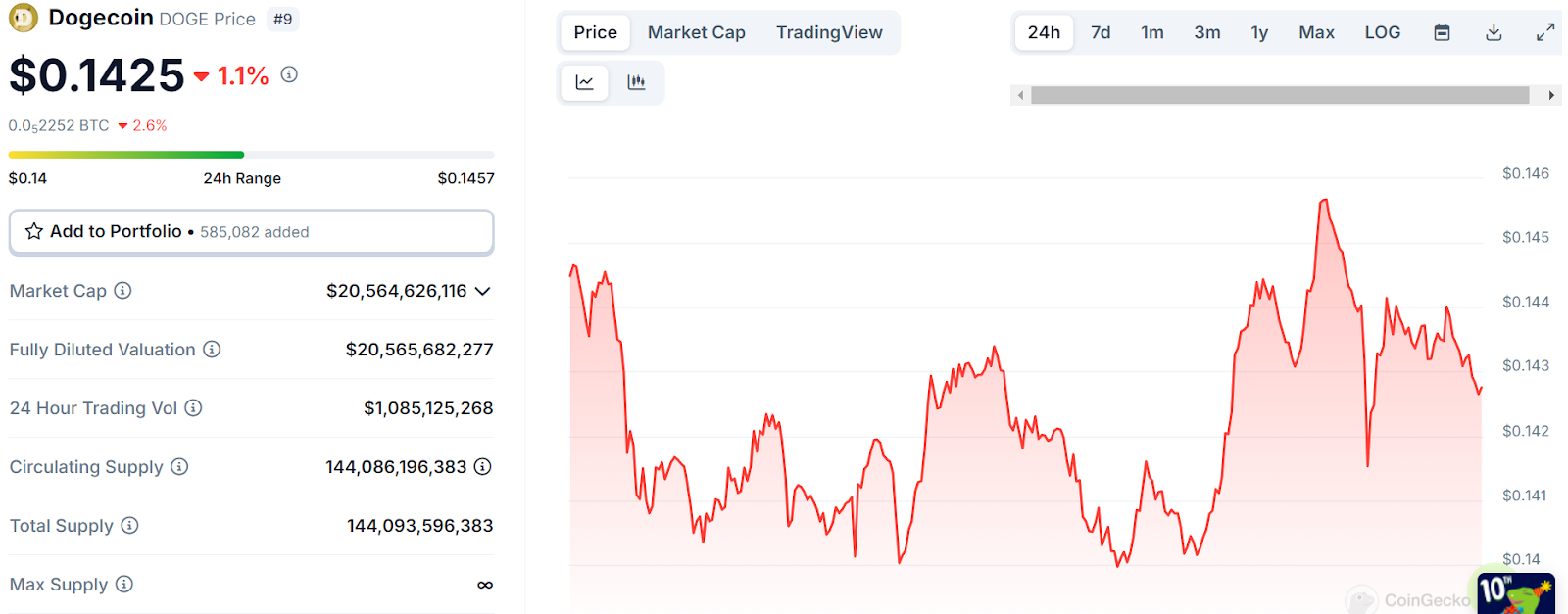
Task: Click the Dogecoin coin logo icon
Action: pyautogui.click(x=24, y=18)
